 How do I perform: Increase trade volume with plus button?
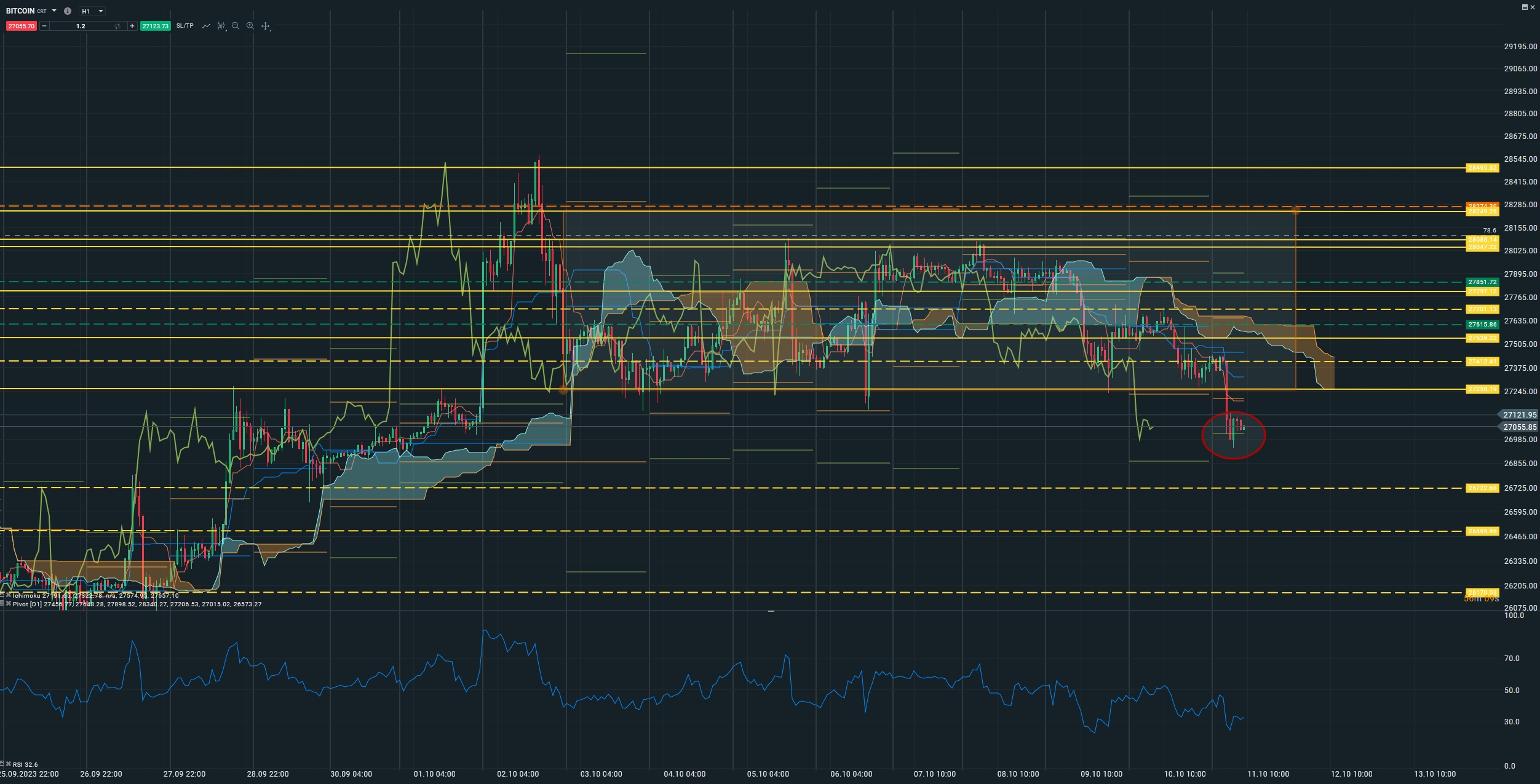(x=132, y=26)
